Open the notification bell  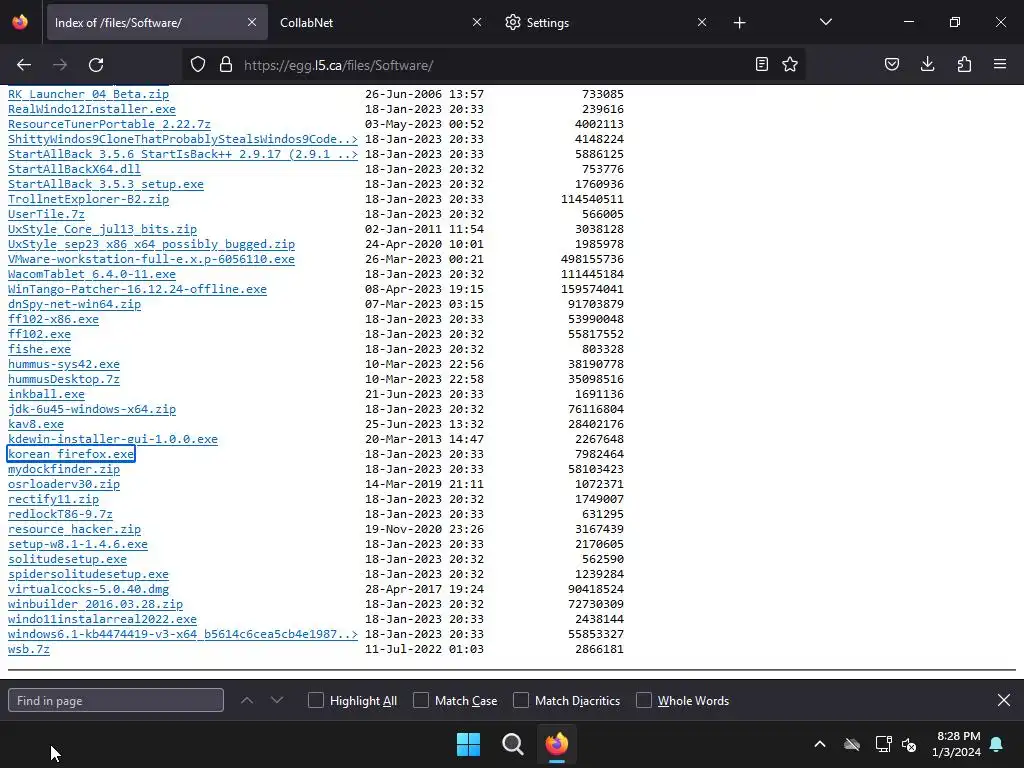point(997,744)
